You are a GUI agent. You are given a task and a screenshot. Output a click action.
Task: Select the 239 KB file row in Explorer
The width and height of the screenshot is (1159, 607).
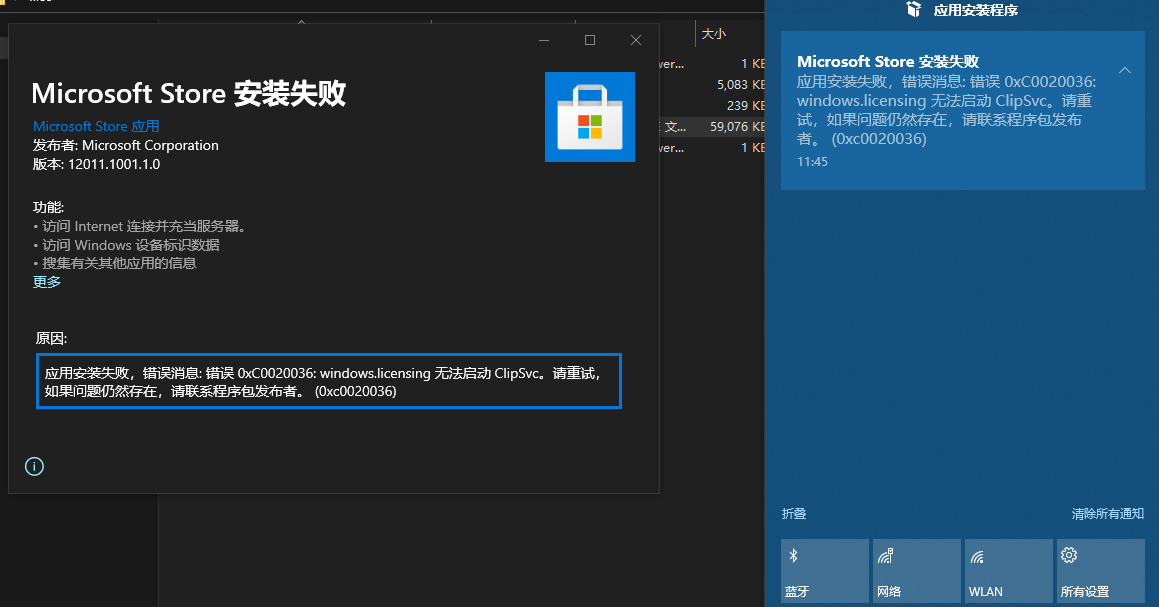(x=712, y=106)
